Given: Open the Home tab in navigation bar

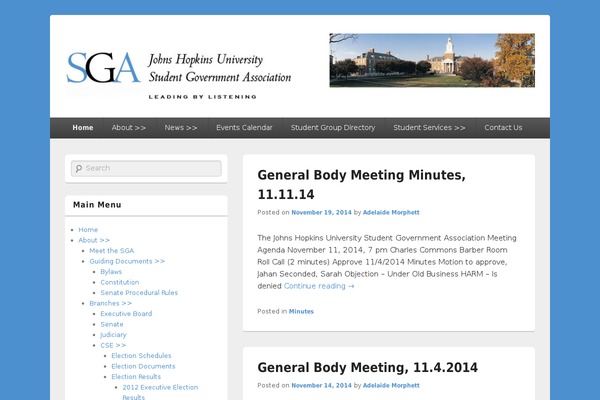Looking at the screenshot, I should point(83,127).
